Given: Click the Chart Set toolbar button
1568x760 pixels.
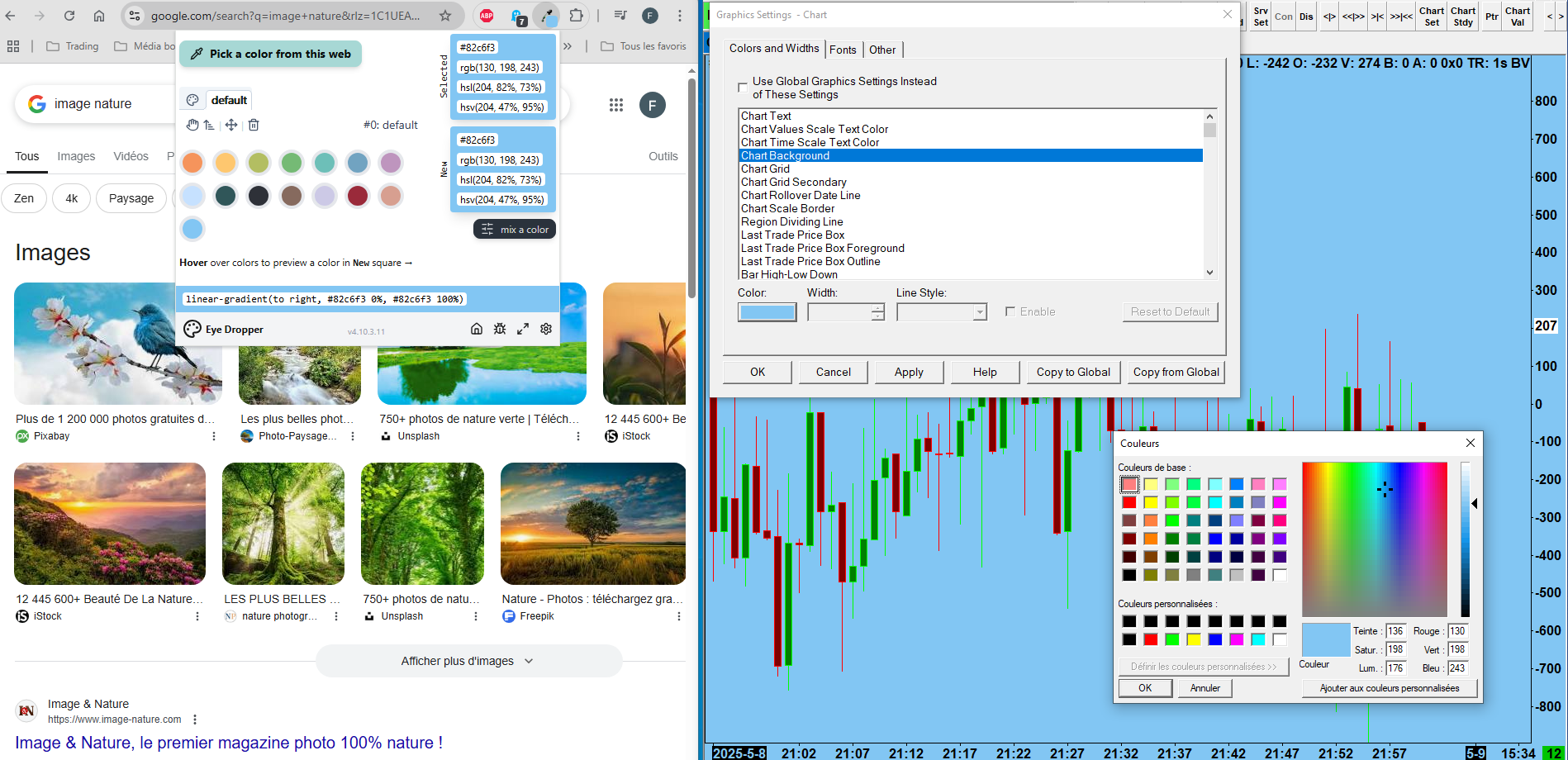Looking at the screenshot, I should 1432,17.
